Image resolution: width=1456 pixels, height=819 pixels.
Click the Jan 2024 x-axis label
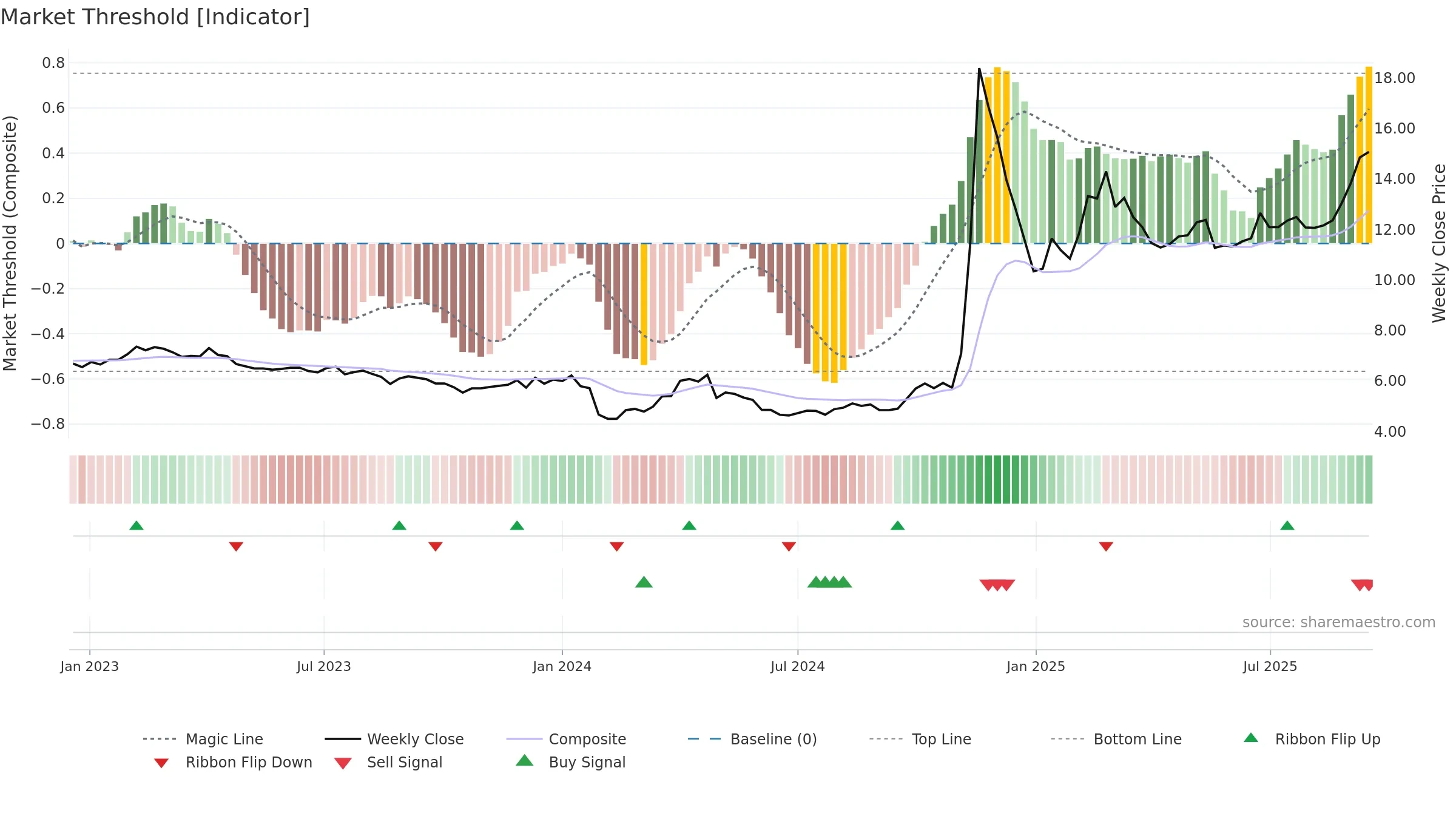(562, 666)
